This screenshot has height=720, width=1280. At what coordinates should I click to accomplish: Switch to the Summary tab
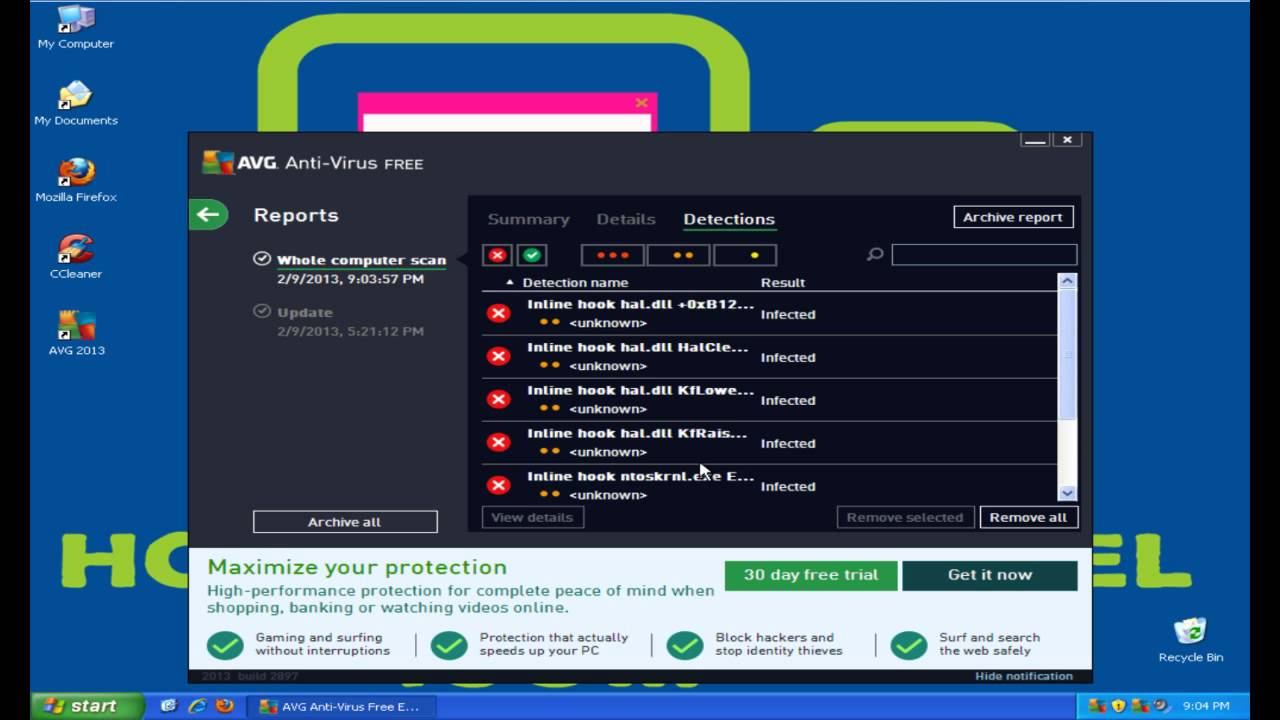point(528,219)
